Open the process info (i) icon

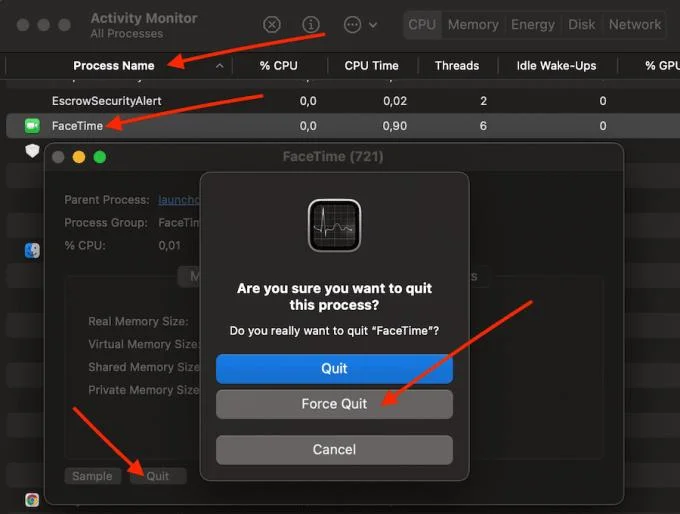pyautogui.click(x=311, y=25)
